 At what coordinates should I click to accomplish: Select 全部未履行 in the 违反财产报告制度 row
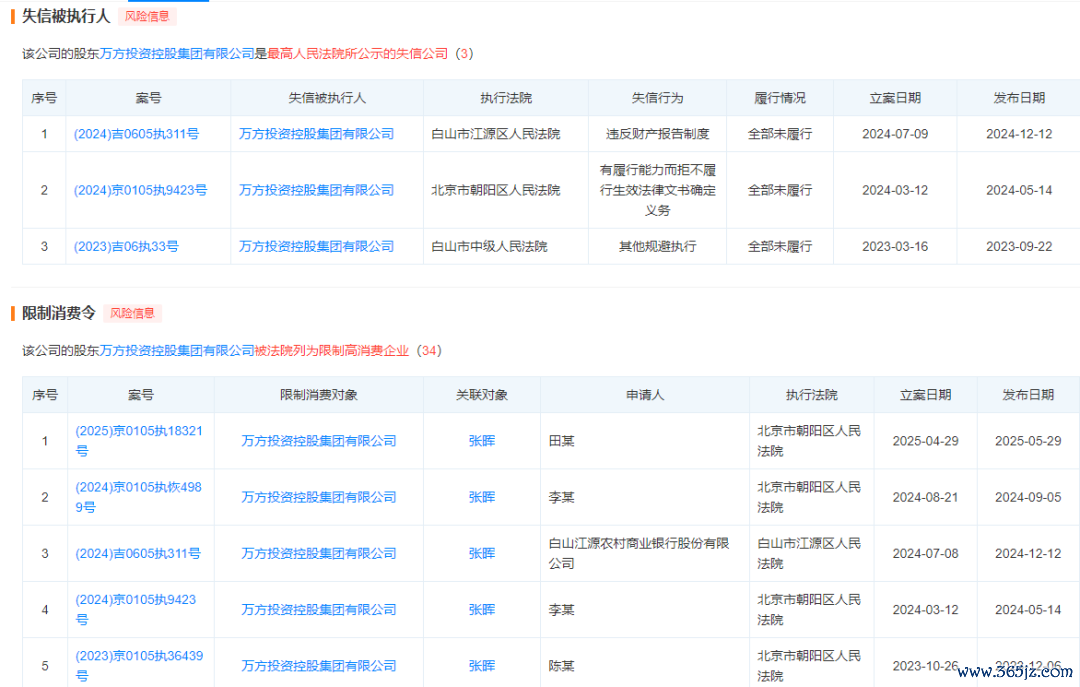coord(780,134)
